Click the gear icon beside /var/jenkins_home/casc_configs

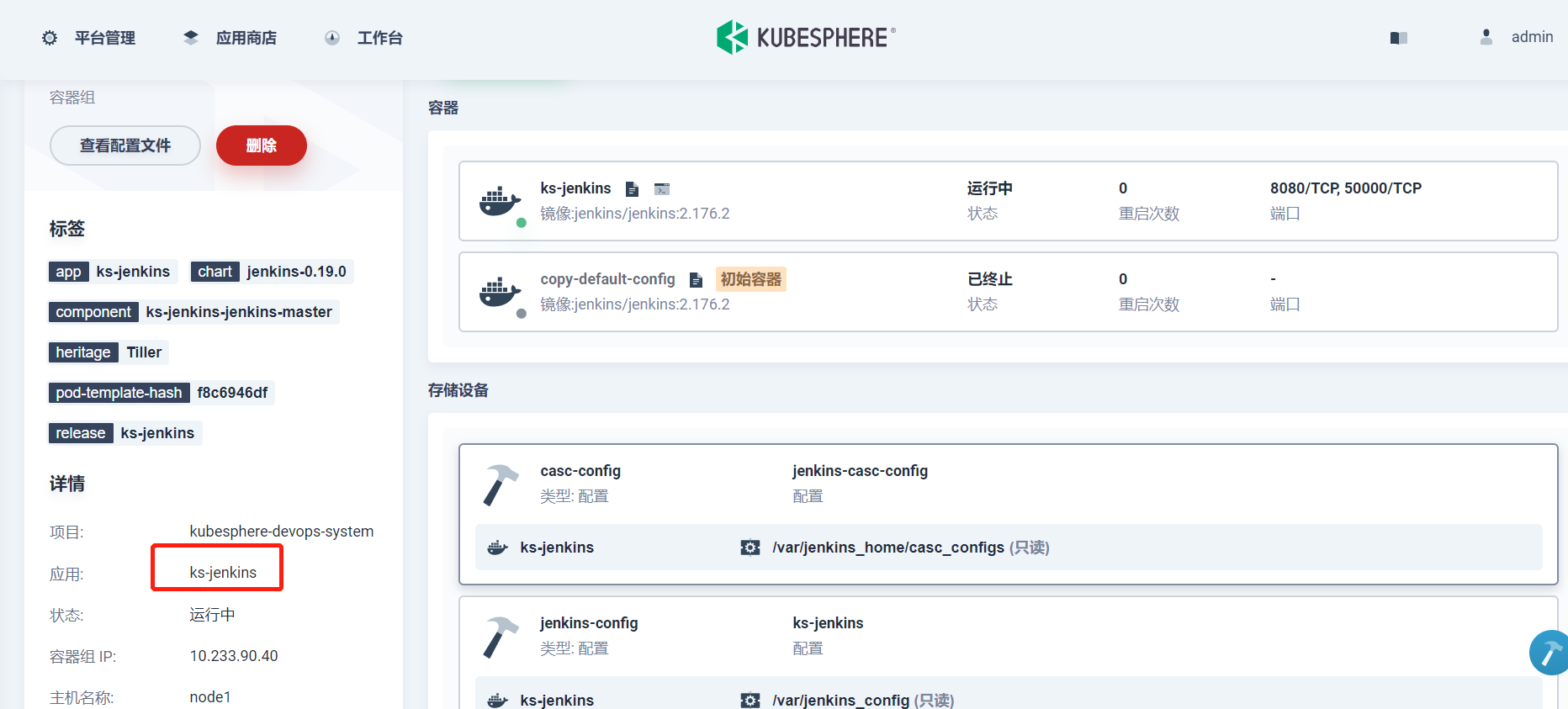click(x=750, y=548)
